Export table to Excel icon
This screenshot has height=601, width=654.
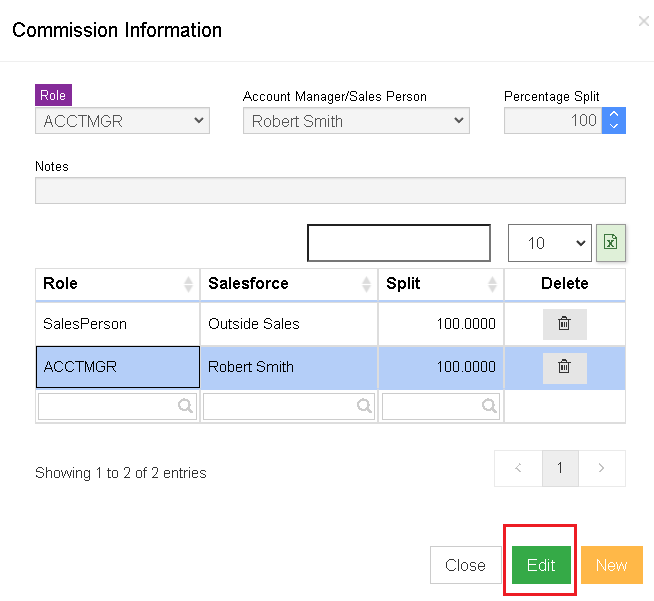(611, 243)
